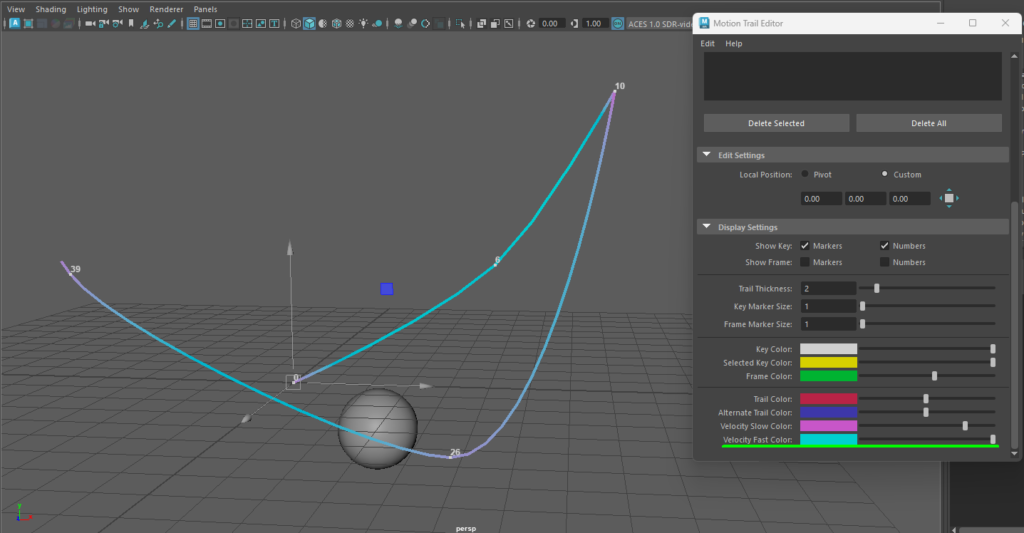This screenshot has height=533, width=1024.
Task: Click the Bookmarks icon in panel toolbar
Action: point(131,23)
